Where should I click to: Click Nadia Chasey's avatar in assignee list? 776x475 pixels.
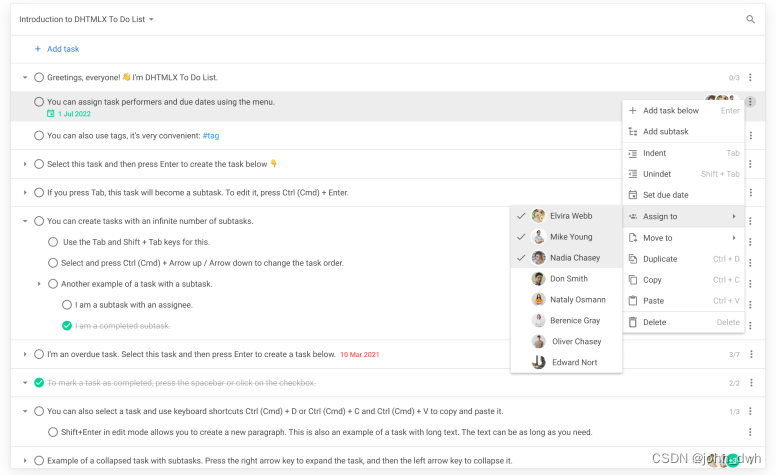pos(538,257)
